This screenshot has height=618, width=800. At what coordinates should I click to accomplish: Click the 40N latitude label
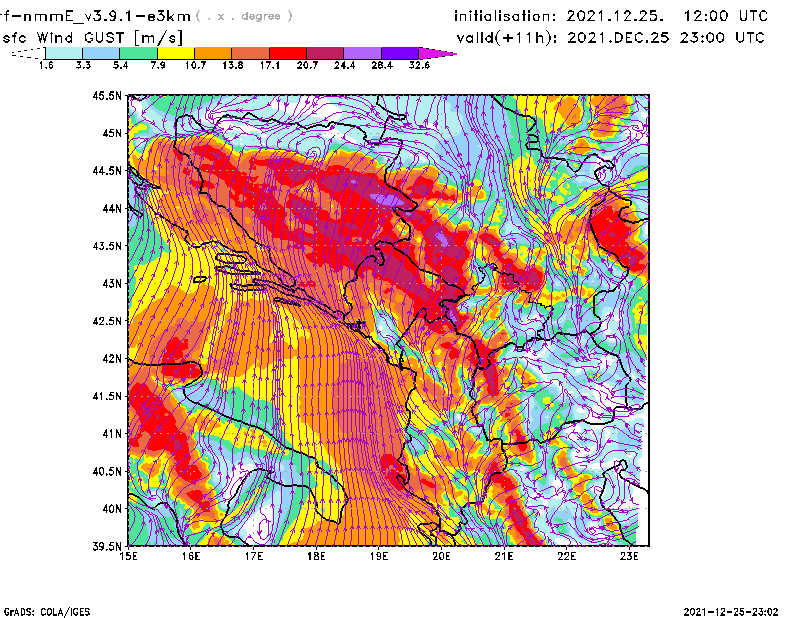(x=112, y=509)
